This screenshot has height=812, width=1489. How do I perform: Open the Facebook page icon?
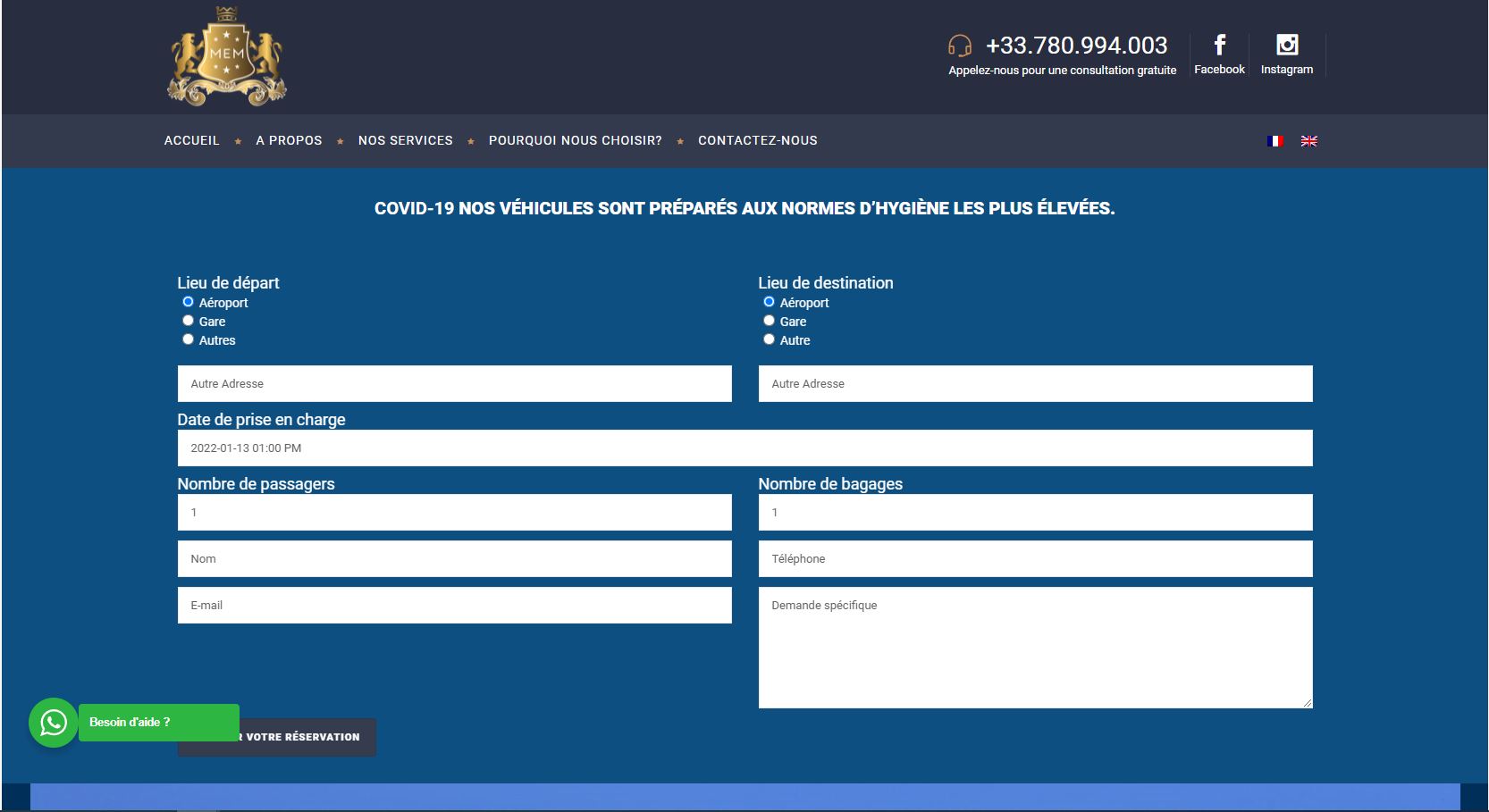pos(1219,45)
